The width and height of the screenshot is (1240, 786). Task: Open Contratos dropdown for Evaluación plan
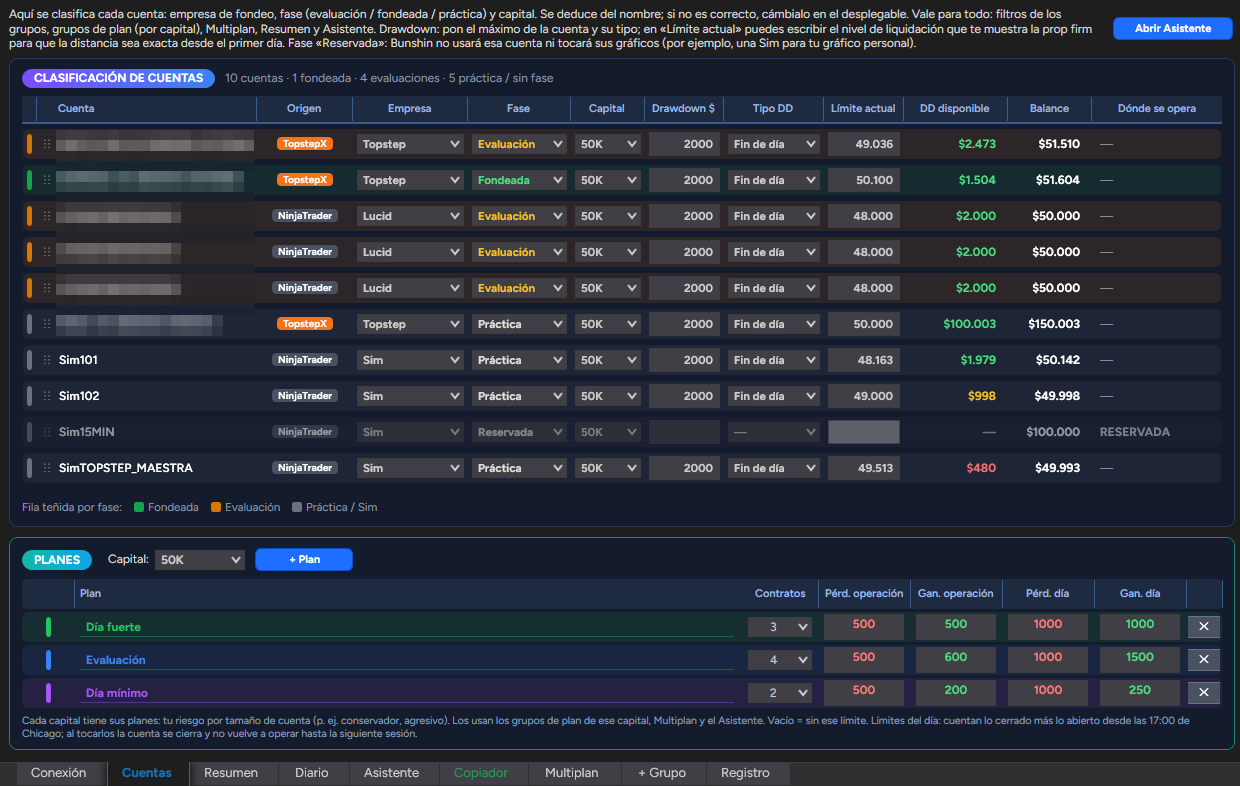click(780, 660)
